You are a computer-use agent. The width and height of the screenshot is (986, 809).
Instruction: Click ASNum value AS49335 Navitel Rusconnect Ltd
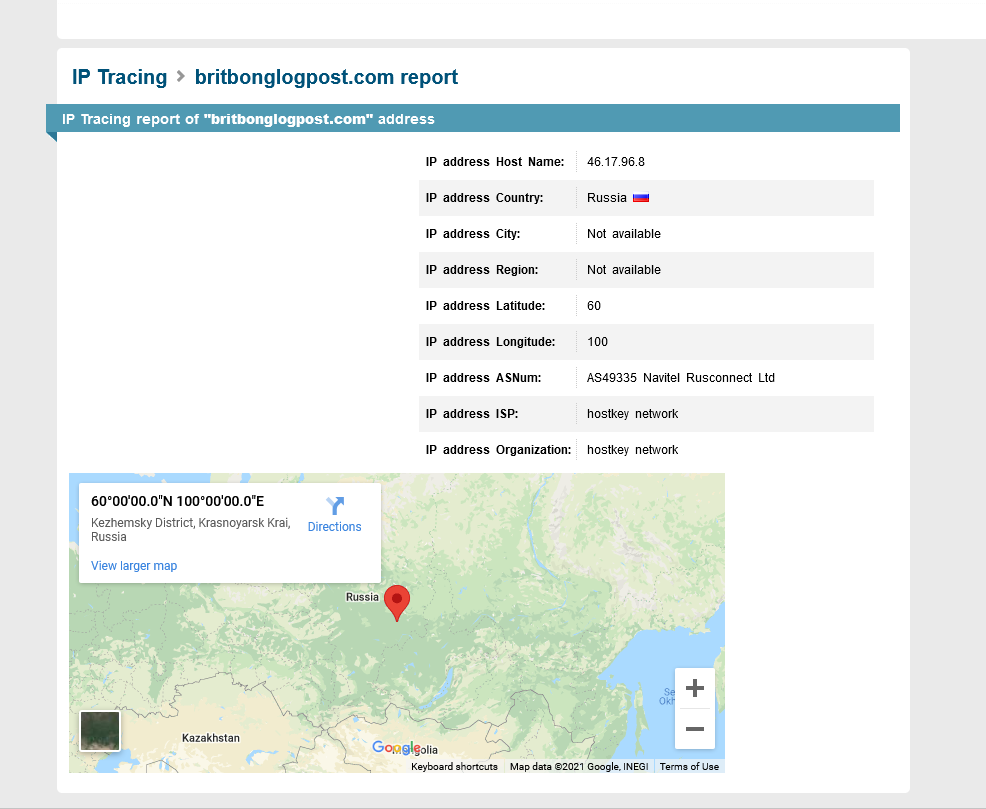(680, 378)
